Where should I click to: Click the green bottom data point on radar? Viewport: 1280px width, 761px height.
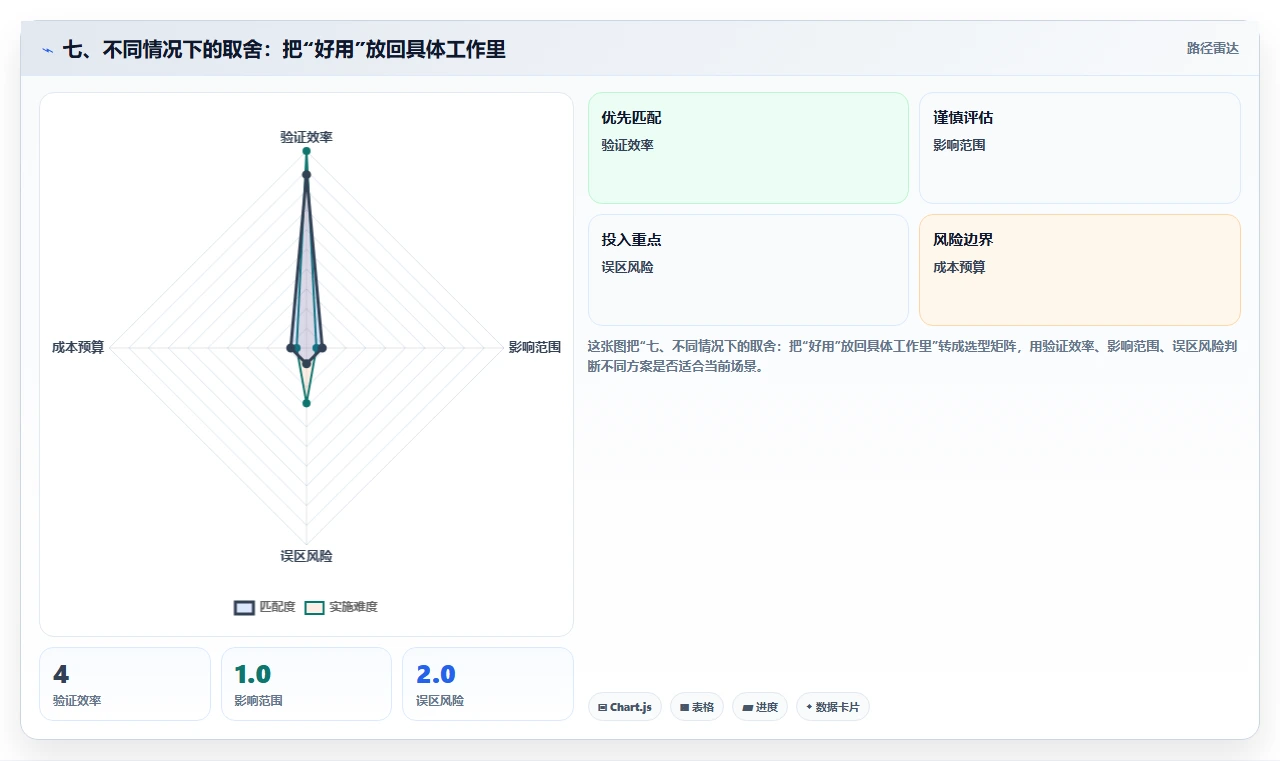pos(306,403)
